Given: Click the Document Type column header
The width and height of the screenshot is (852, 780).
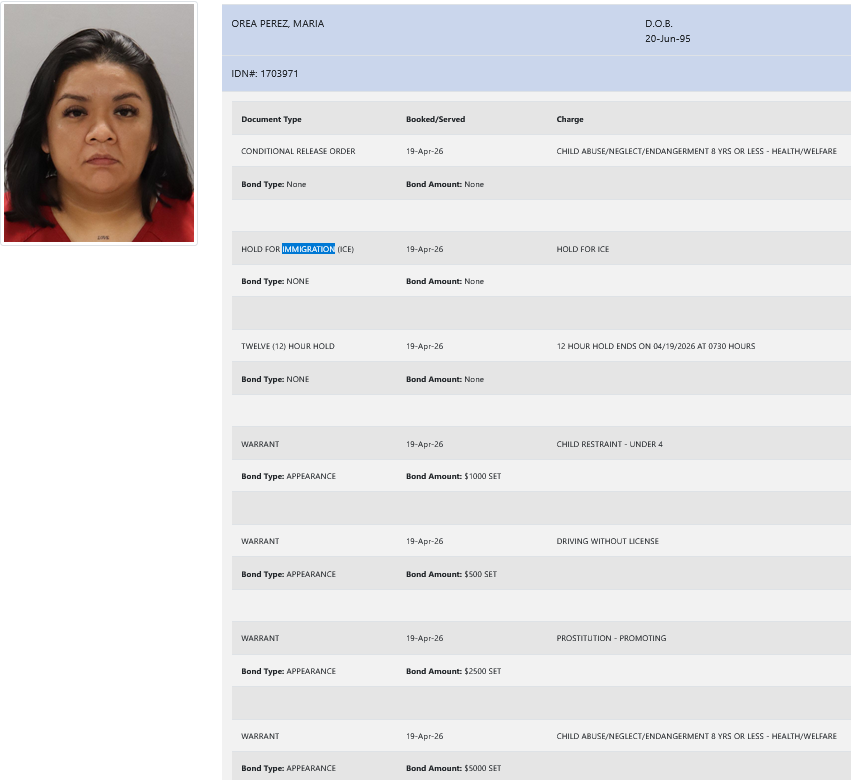Looking at the screenshot, I should pos(271,119).
